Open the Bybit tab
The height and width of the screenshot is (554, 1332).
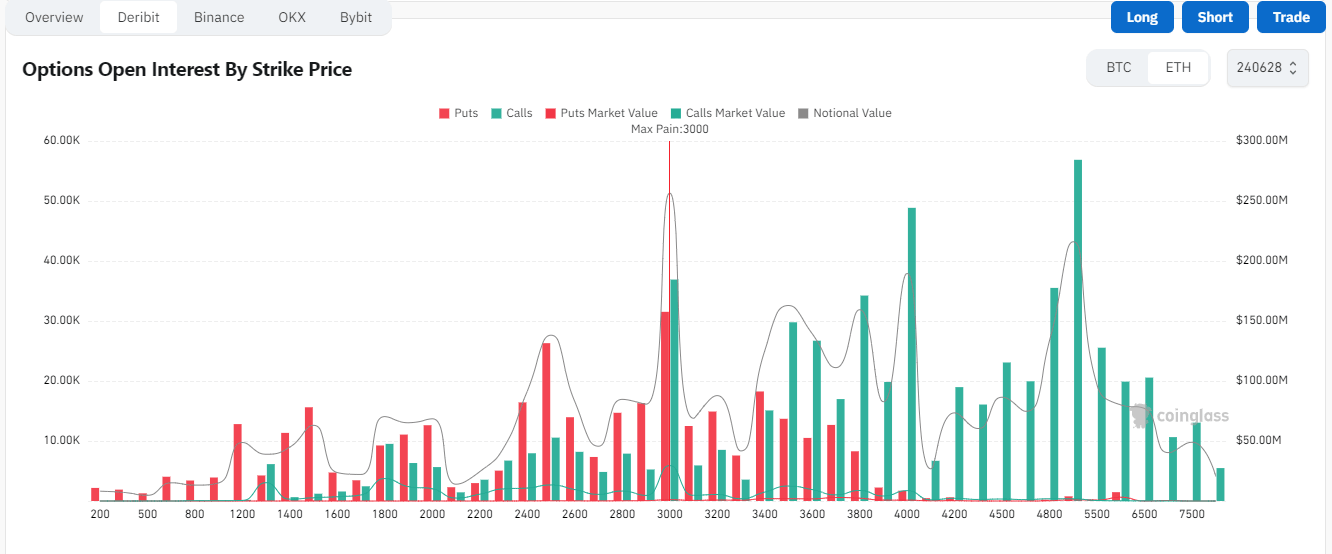356,17
